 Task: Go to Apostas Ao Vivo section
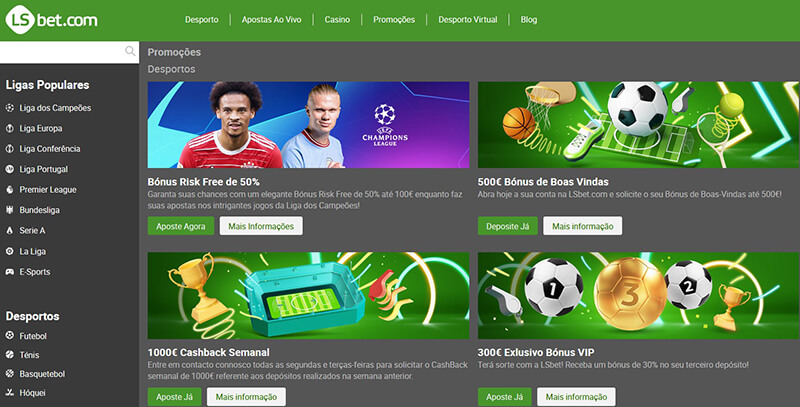click(271, 20)
